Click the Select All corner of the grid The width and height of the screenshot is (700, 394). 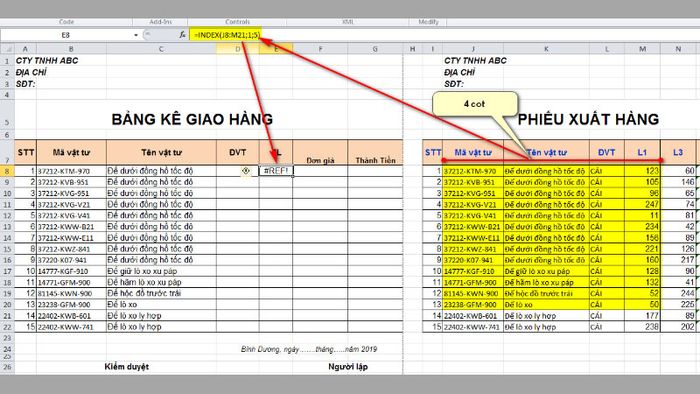coord(7,49)
